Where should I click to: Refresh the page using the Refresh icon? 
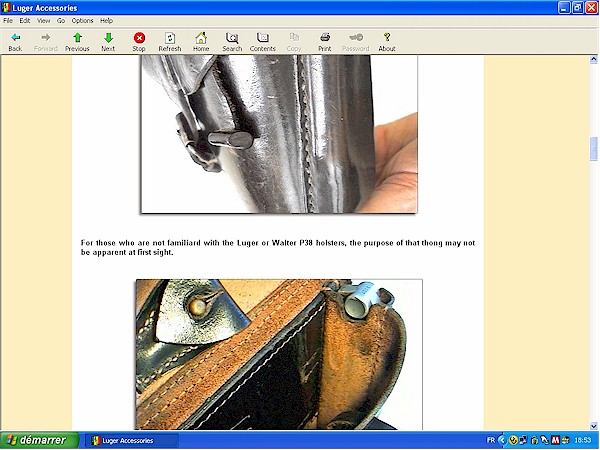click(x=170, y=38)
